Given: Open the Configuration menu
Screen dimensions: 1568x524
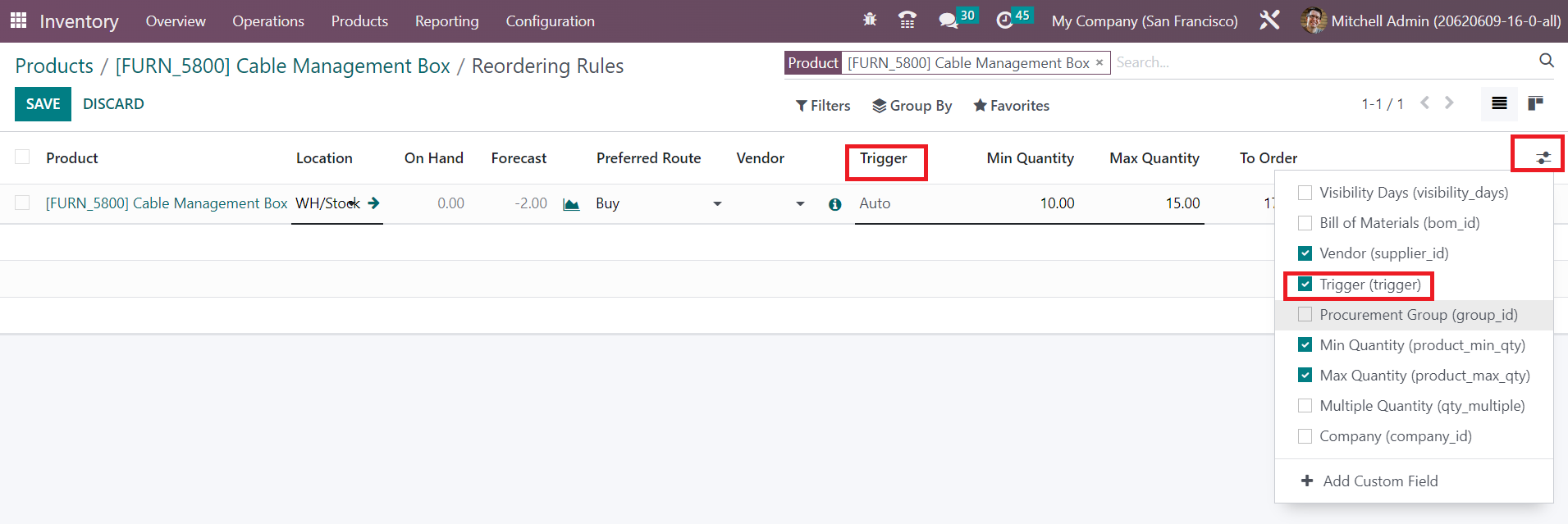Looking at the screenshot, I should click(550, 21).
